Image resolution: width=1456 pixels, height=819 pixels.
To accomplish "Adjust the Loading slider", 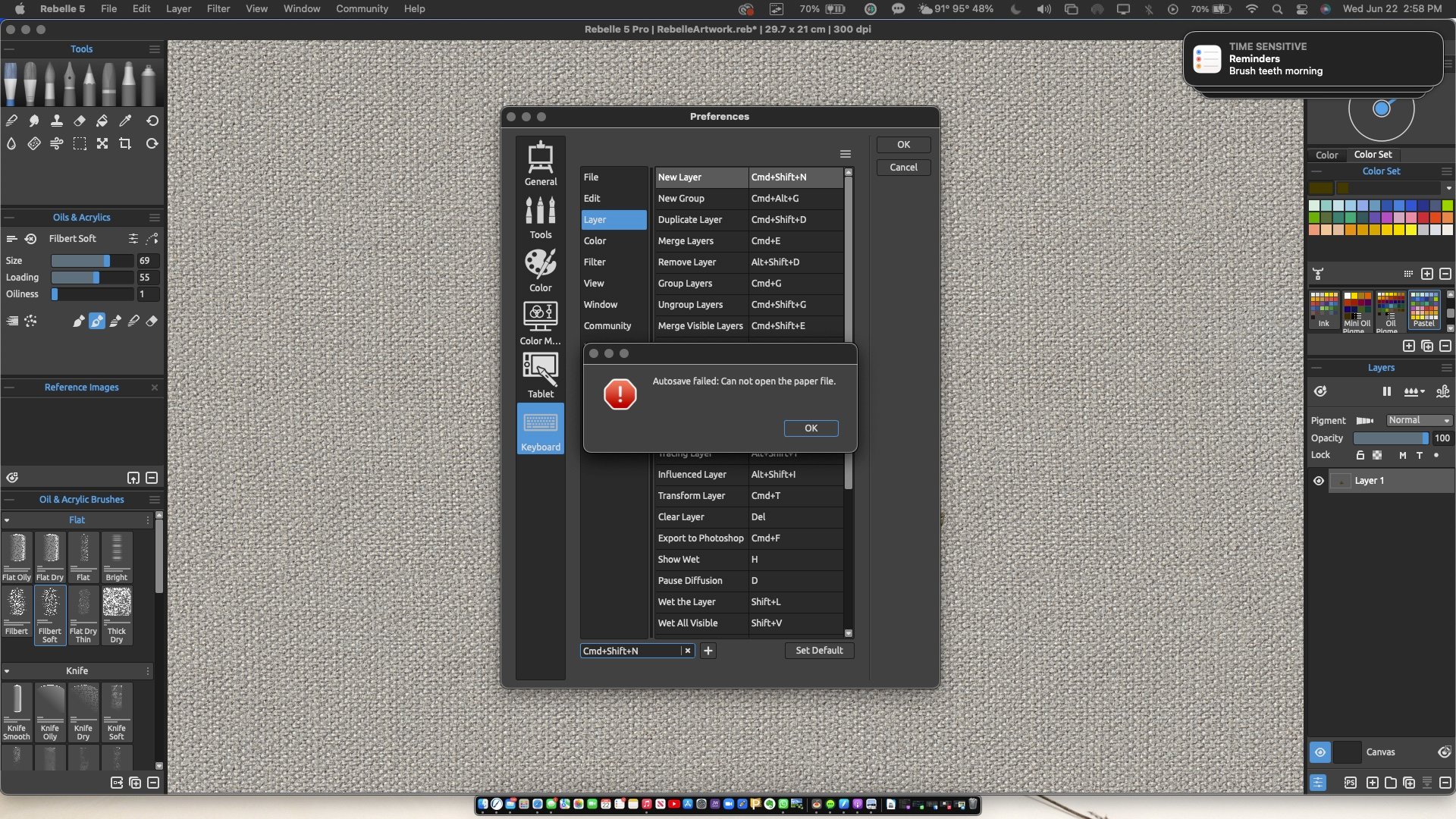I will coord(92,278).
